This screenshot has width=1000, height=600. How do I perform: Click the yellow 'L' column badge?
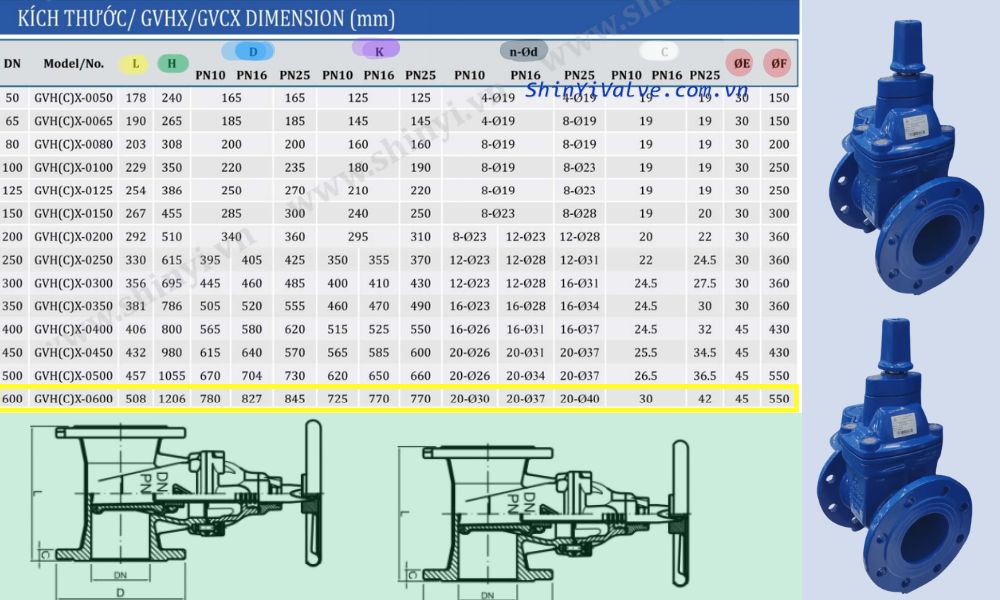133,64
